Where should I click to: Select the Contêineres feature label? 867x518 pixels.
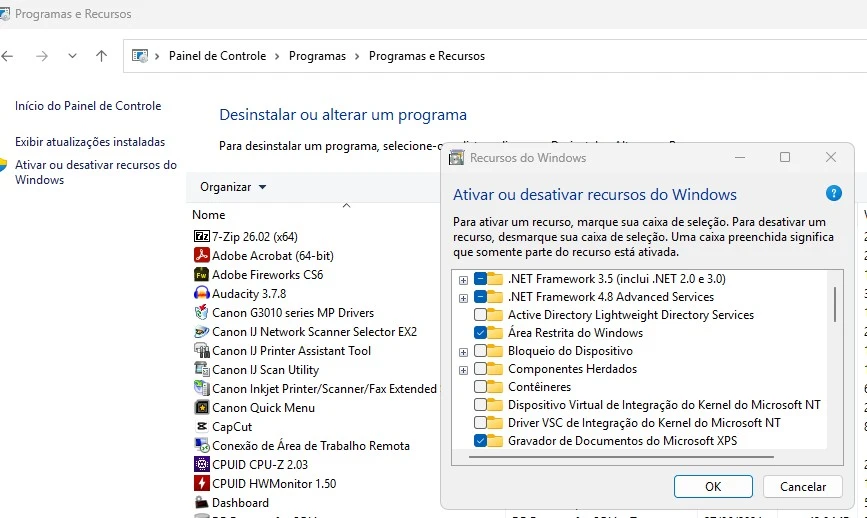pos(539,387)
